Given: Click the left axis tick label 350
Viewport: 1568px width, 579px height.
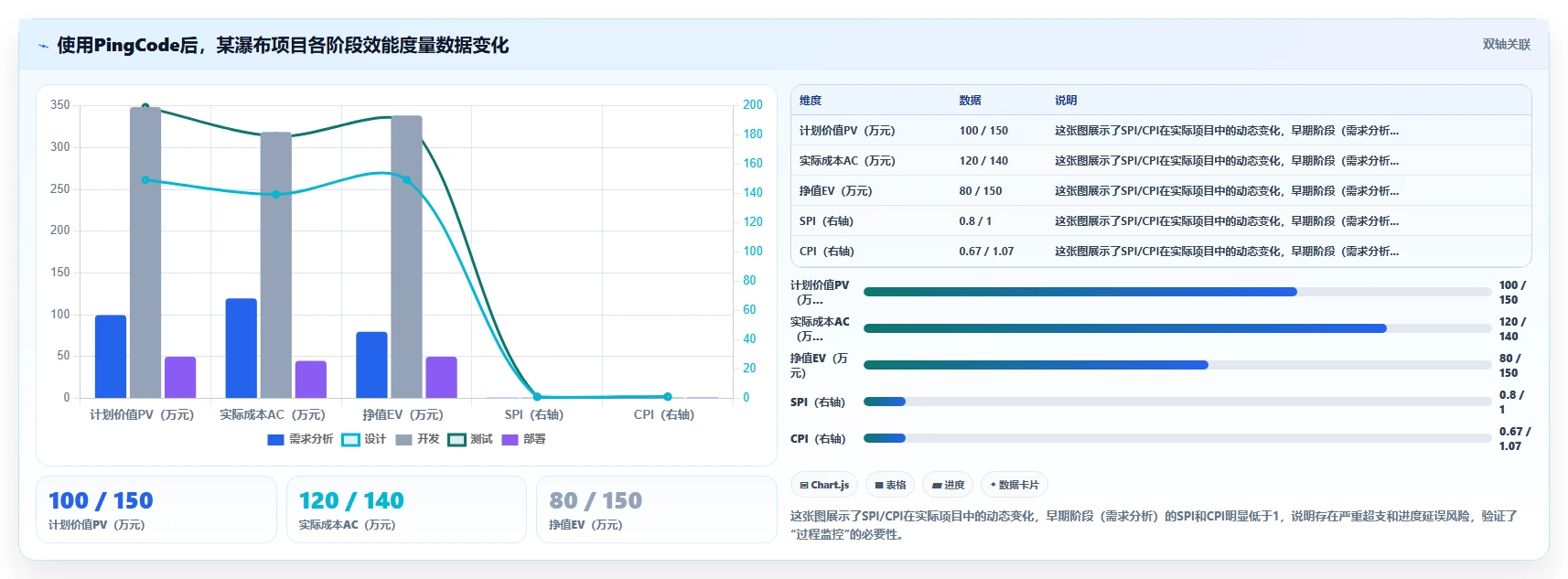Looking at the screenshot, I should click(x=60, y=105).
